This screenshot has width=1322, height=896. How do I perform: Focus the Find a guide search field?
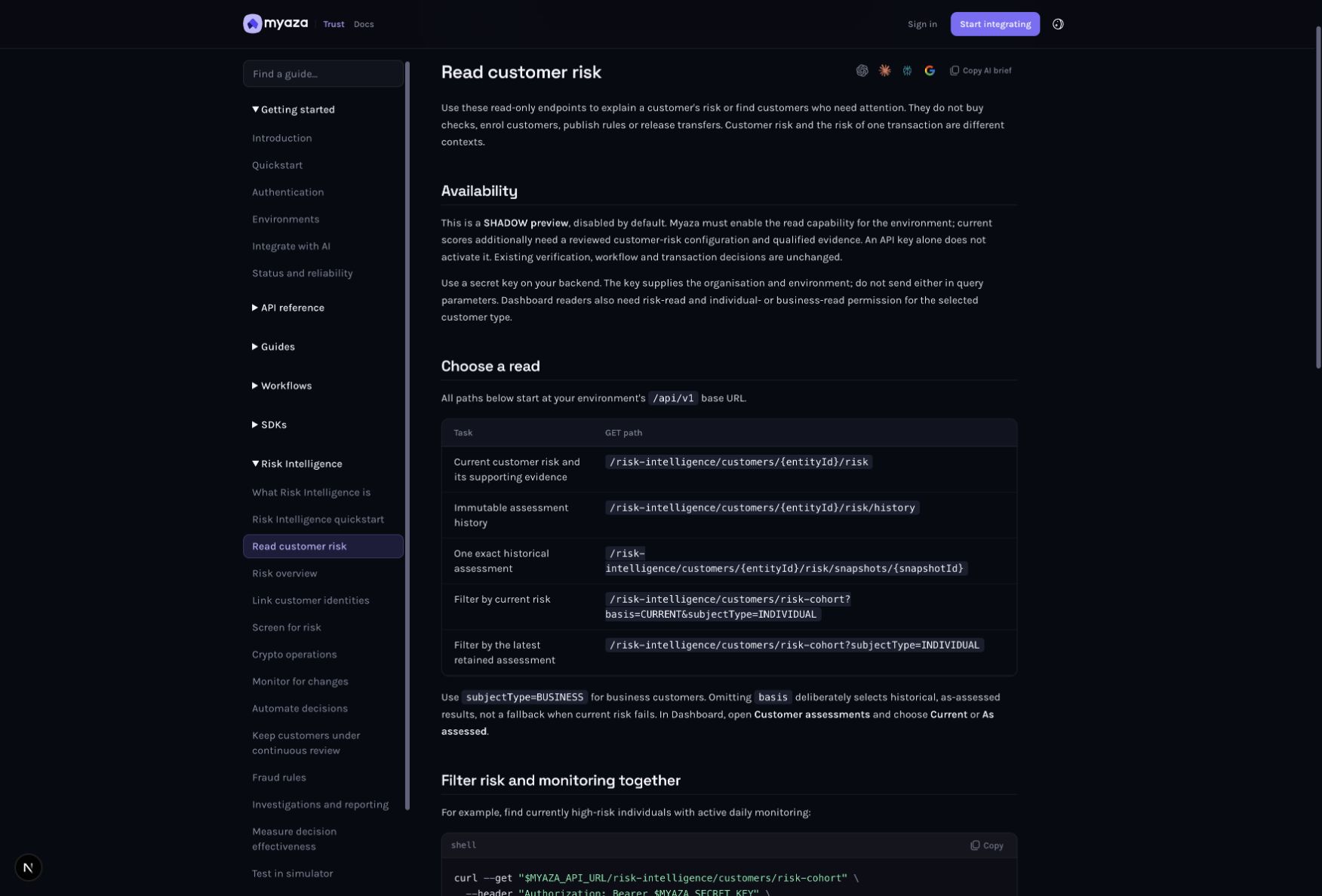323,74
